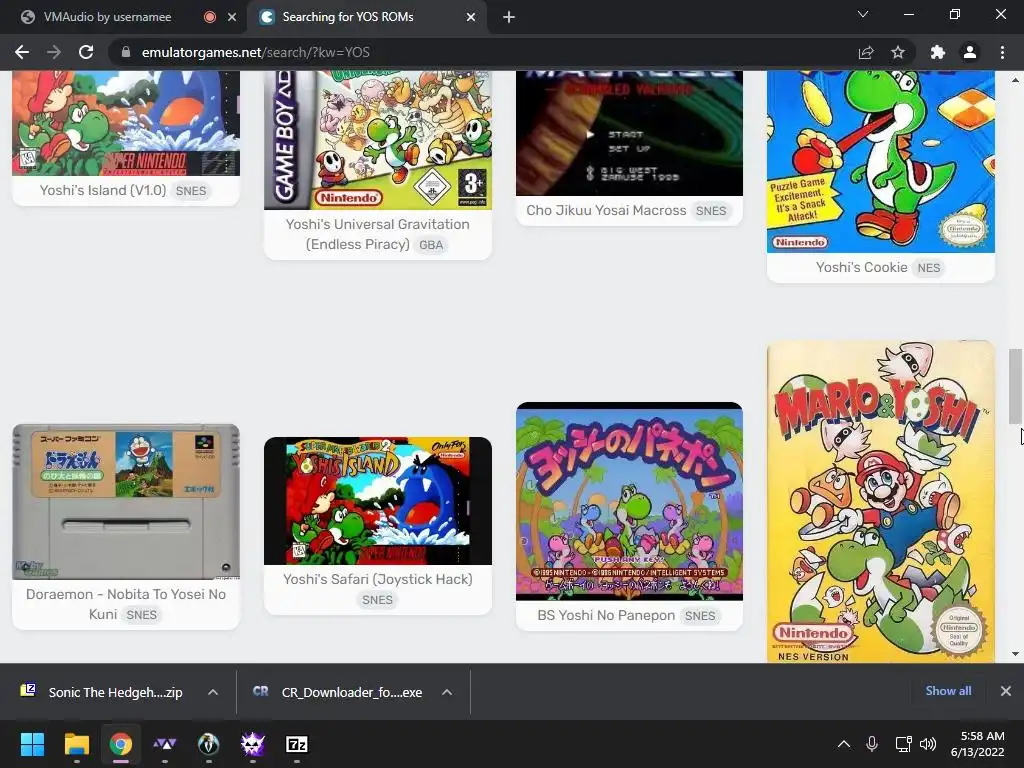The height and width of the screenshot is (768, 1024).
Task: Open purple spiky creature taskbar app
Action: [253, 744]
